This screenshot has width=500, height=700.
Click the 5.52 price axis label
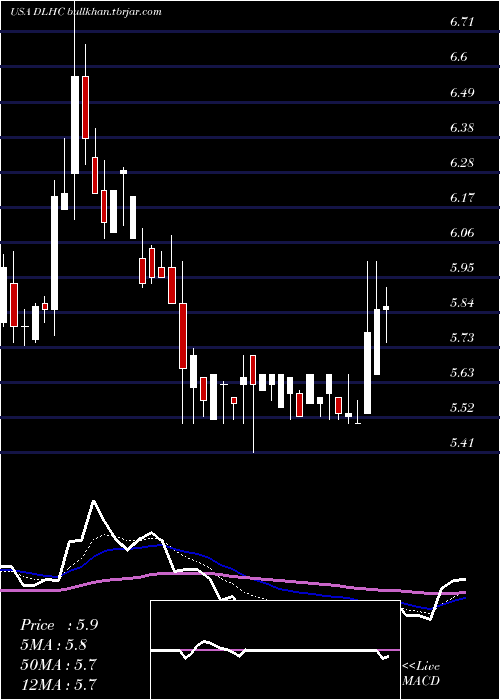tap(462, 408)
